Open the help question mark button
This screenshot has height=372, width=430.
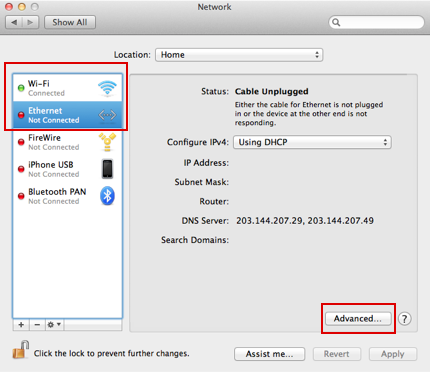click(x=404, y=319)
